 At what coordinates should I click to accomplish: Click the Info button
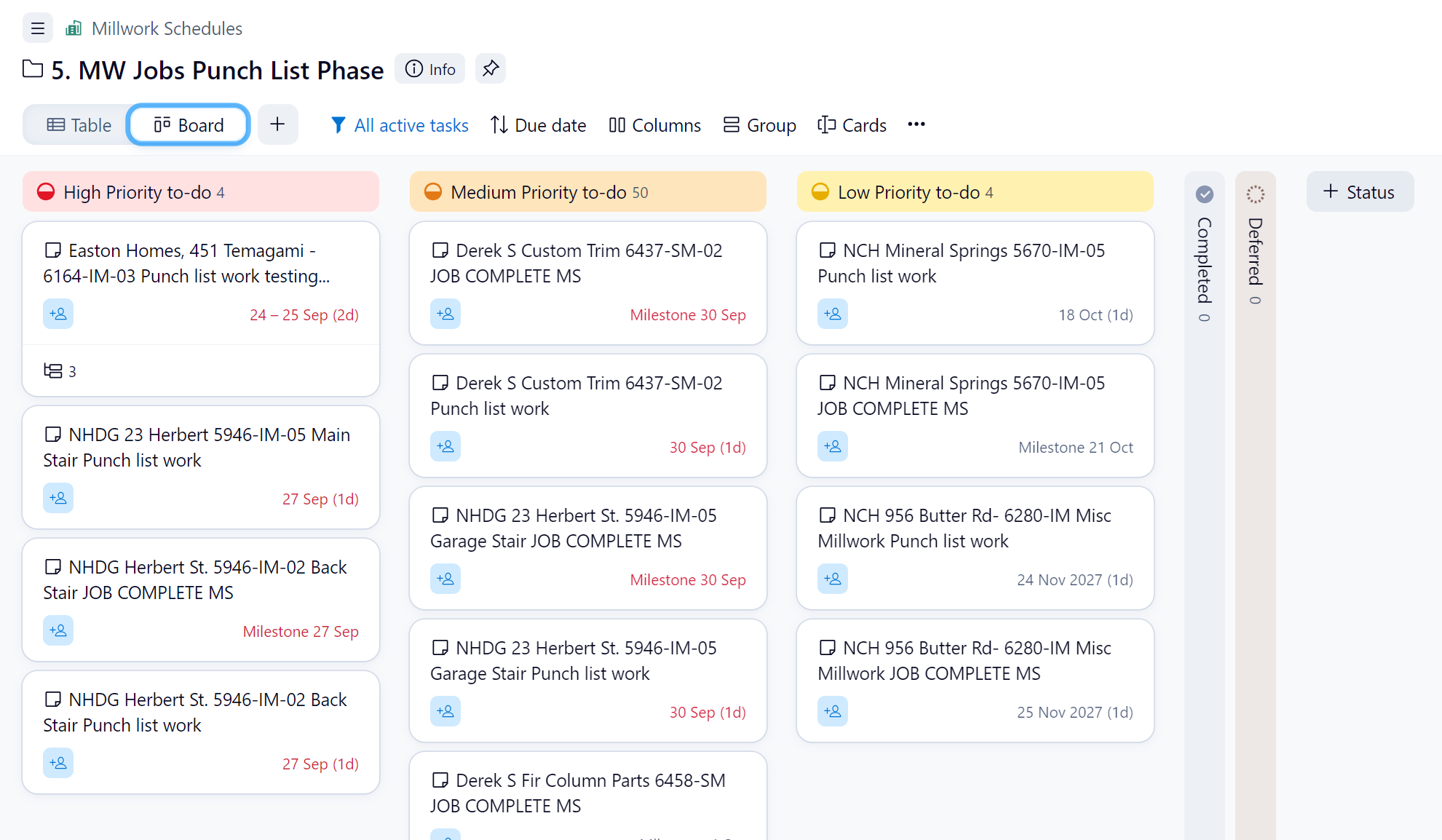430,69
